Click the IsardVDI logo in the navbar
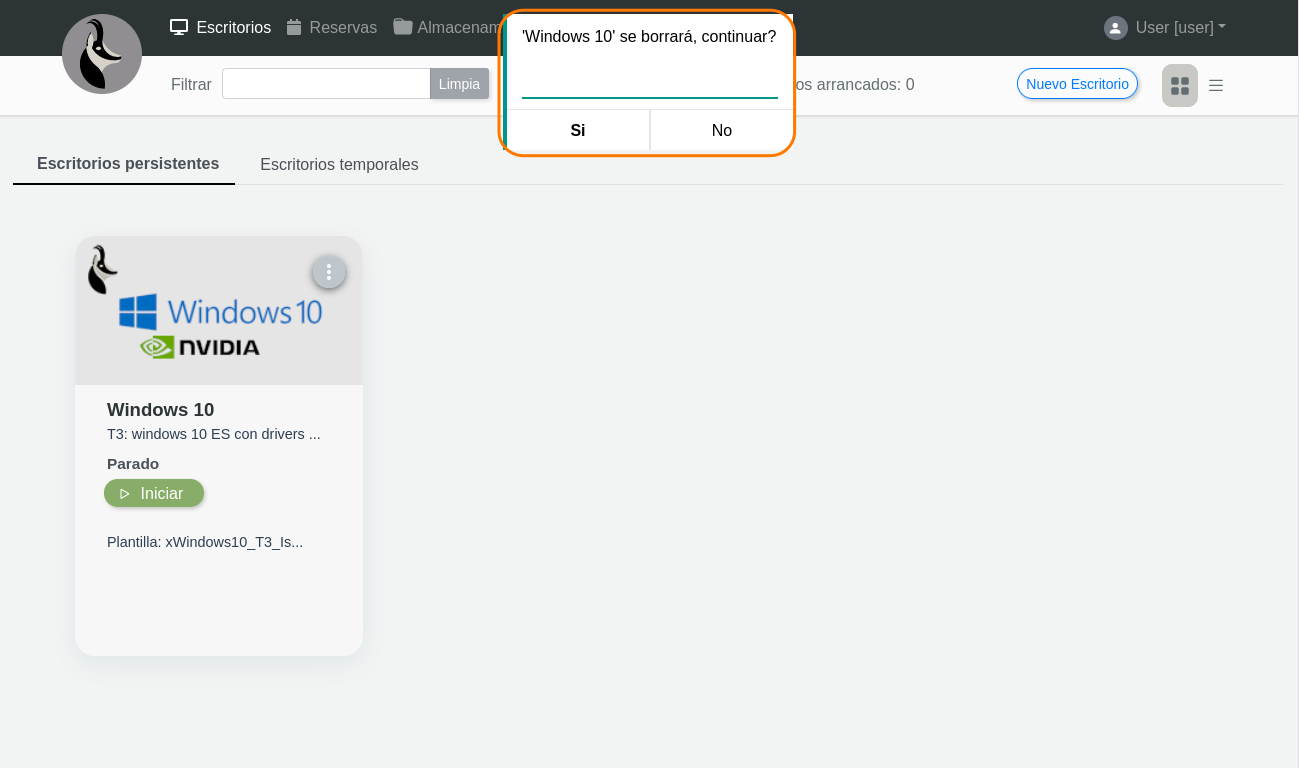Screen dimensions: 1299x768 (x=101, y=54)
